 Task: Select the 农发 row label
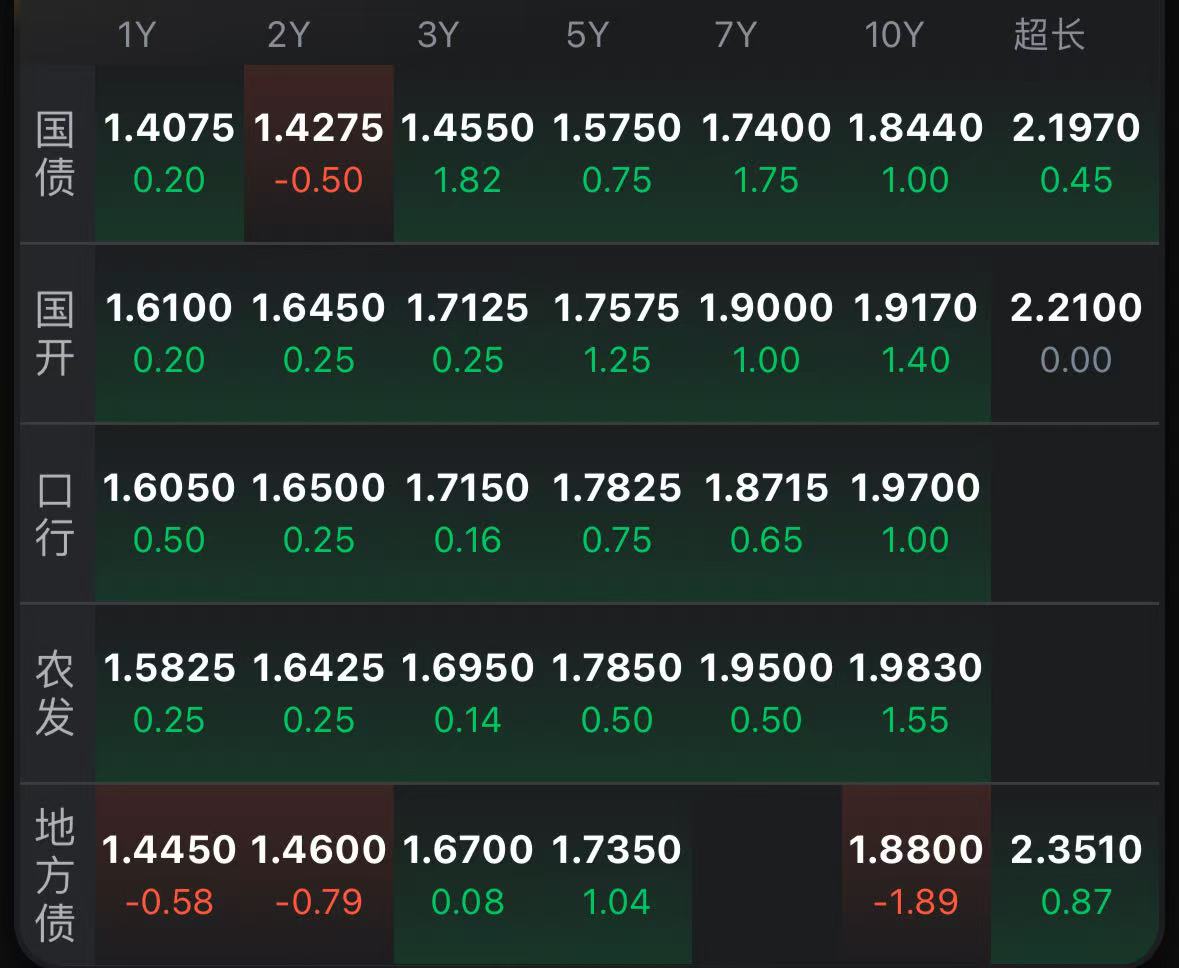55,693
